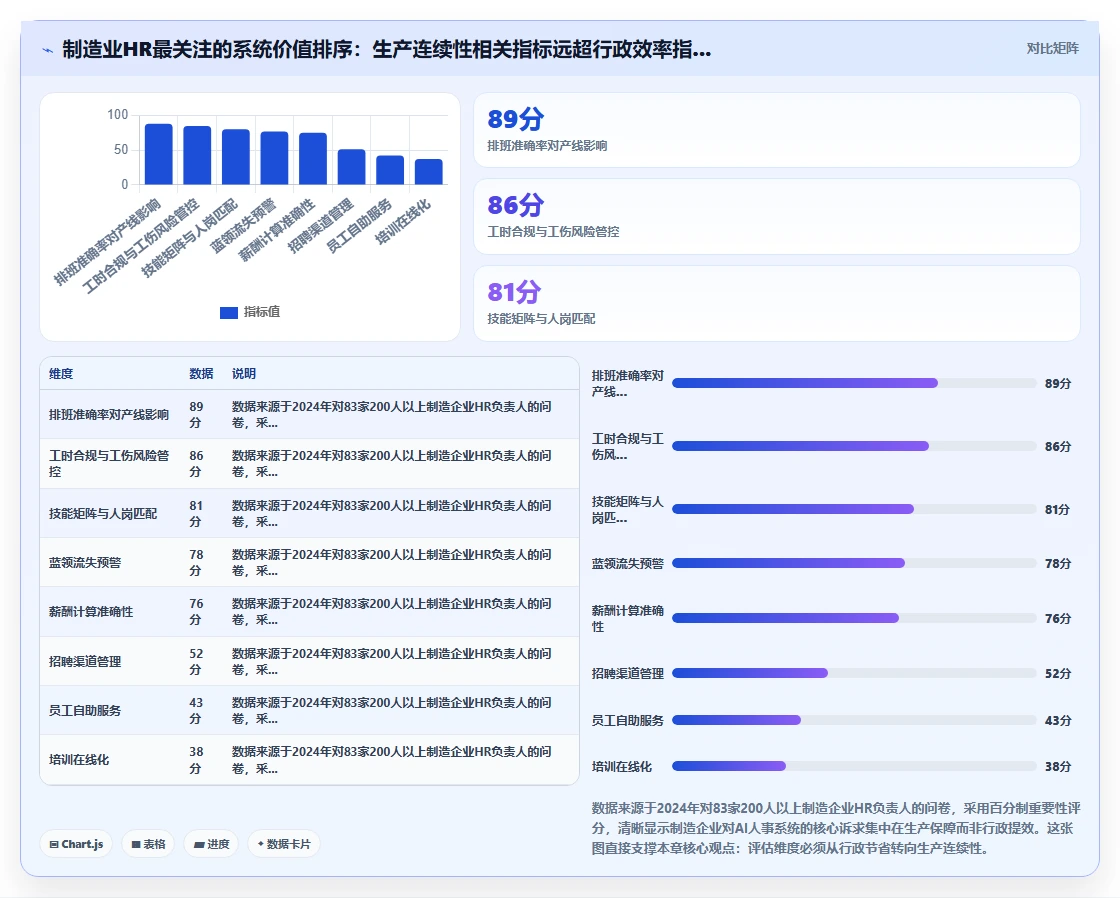The width and height of the screenshot is (1120, 898).
Task: Click the 招聘渠道管理 progress list label
Action: click(x=628, y=674)
